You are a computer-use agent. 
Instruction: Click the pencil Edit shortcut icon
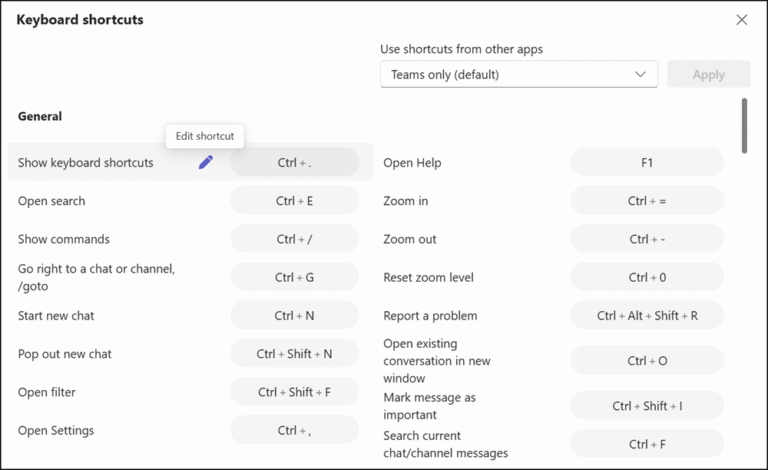(205, 162)
